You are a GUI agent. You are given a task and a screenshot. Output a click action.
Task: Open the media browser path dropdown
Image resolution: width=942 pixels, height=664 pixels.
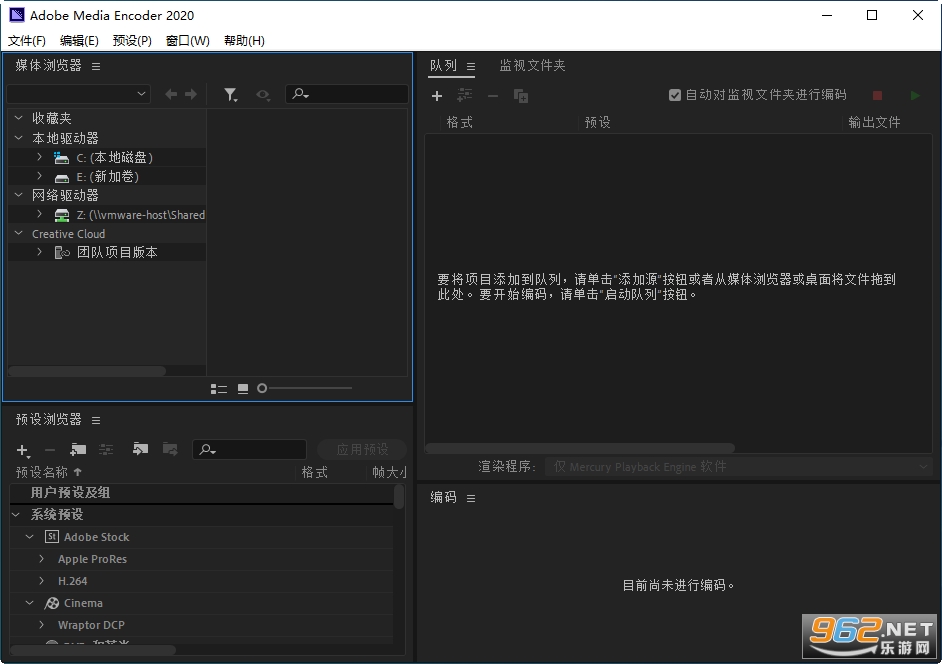click(x=78, y=94)
